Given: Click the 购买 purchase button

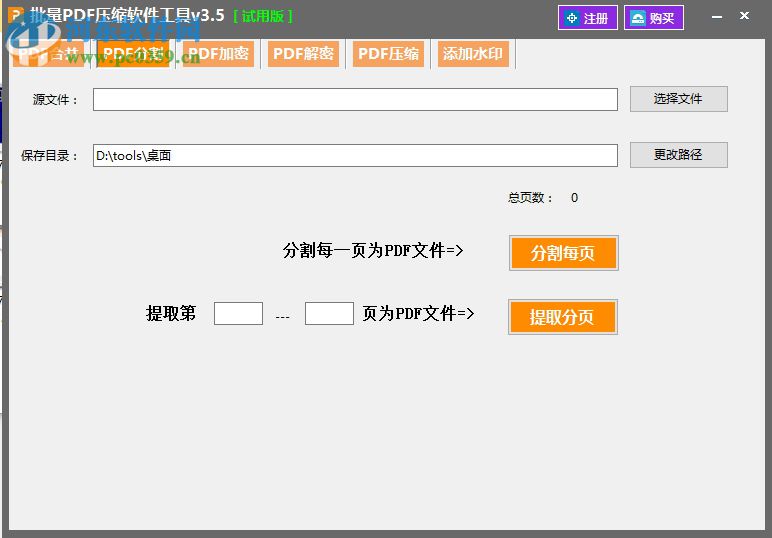Looking at the screenshot, I should 654,18.
